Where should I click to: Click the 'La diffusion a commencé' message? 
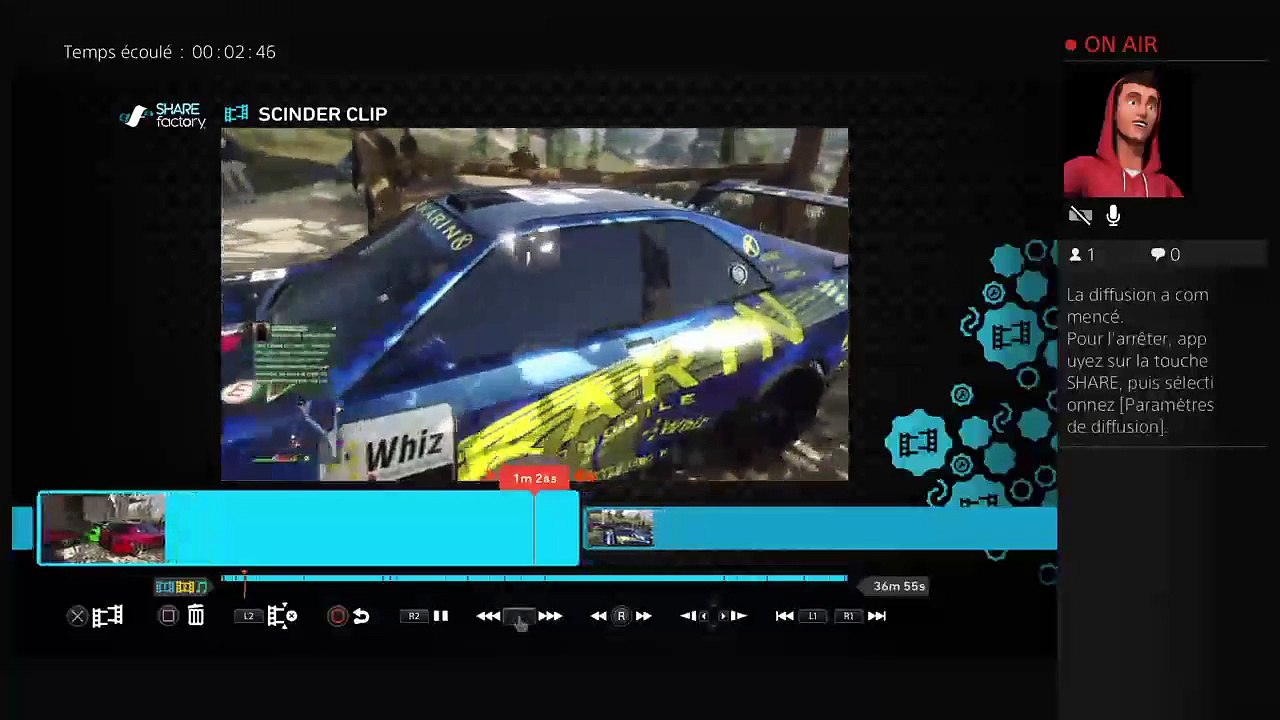pos(1140,360)
